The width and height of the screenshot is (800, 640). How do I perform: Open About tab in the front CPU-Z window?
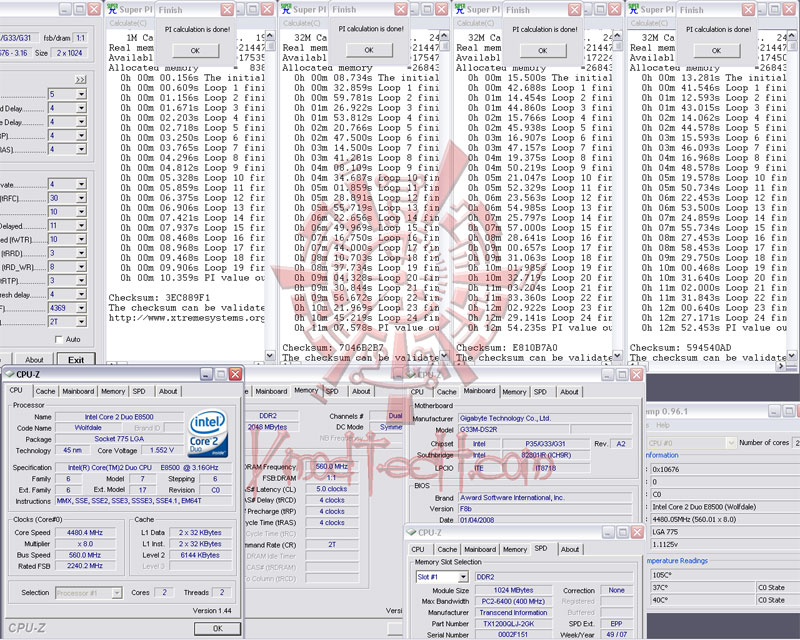click(x=168, y=391)
